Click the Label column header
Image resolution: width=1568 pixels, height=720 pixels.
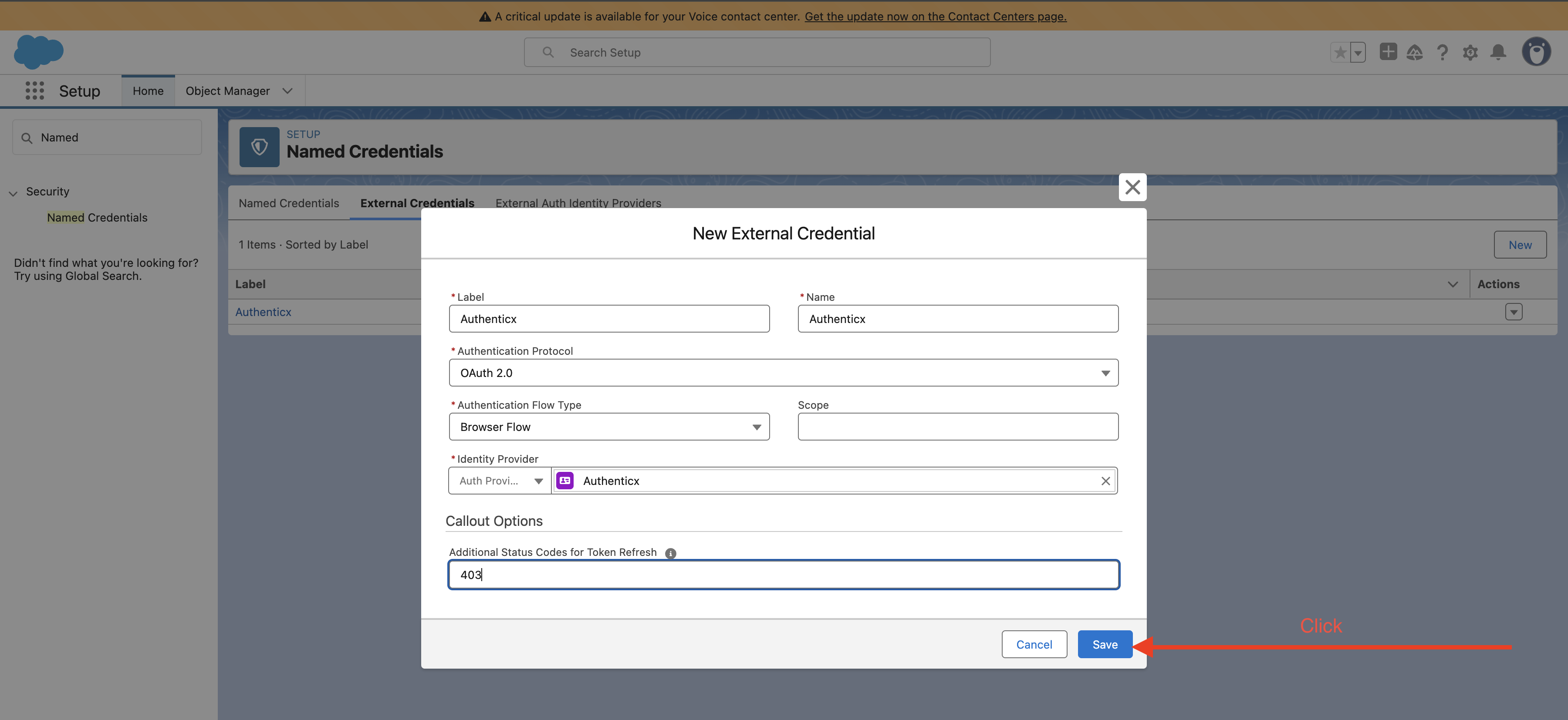pyautogui.click(x=250, y=285)
